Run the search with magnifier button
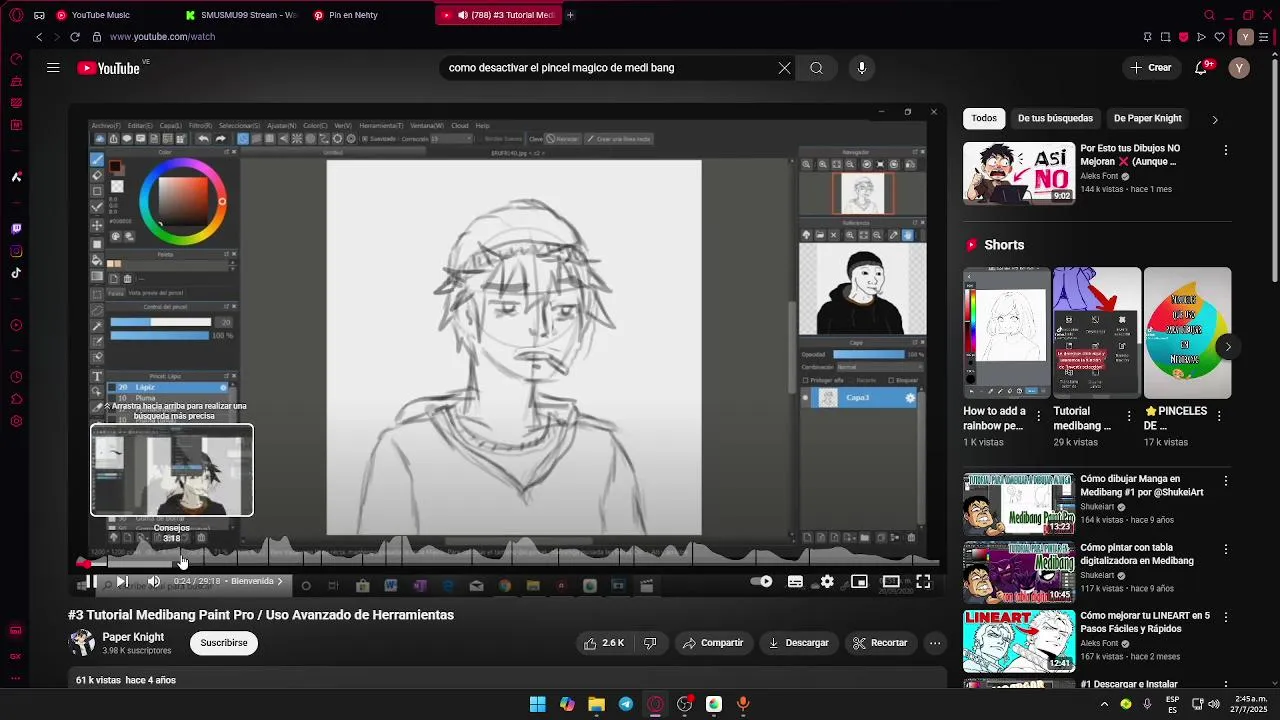 click(x=816, y=68)
